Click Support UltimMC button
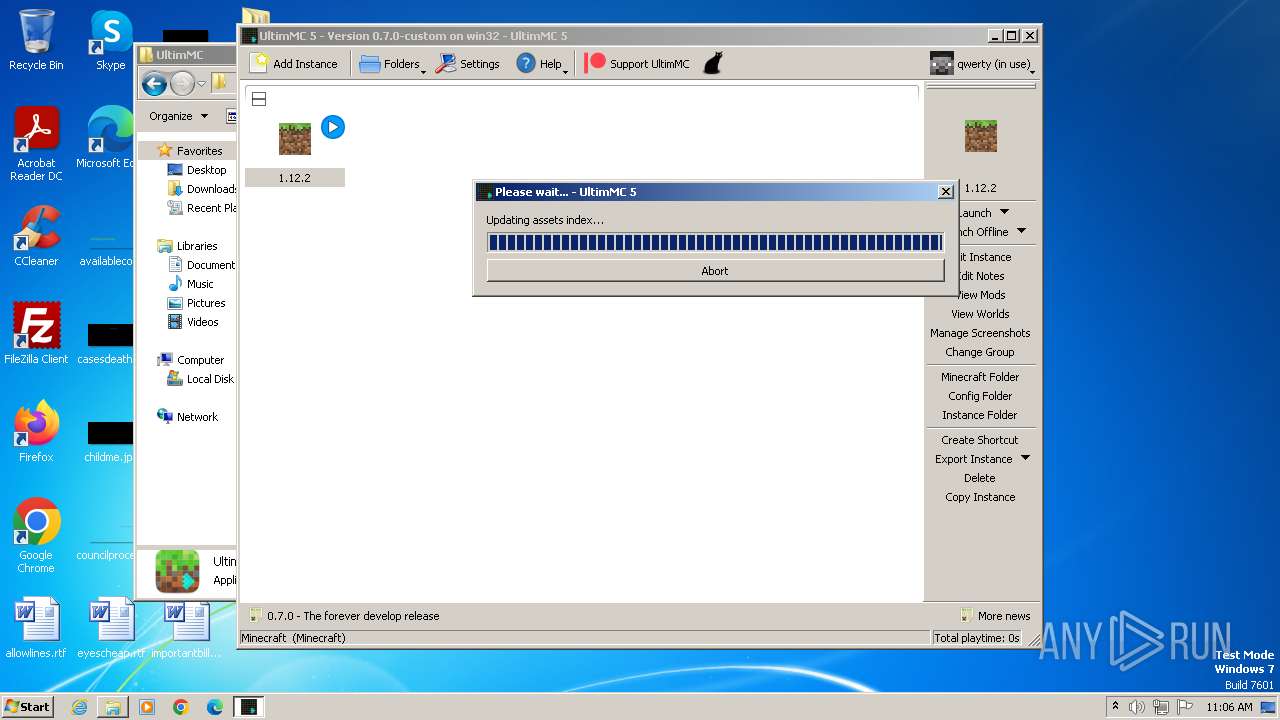This screenshot has height=720, width=1280. 637,64
